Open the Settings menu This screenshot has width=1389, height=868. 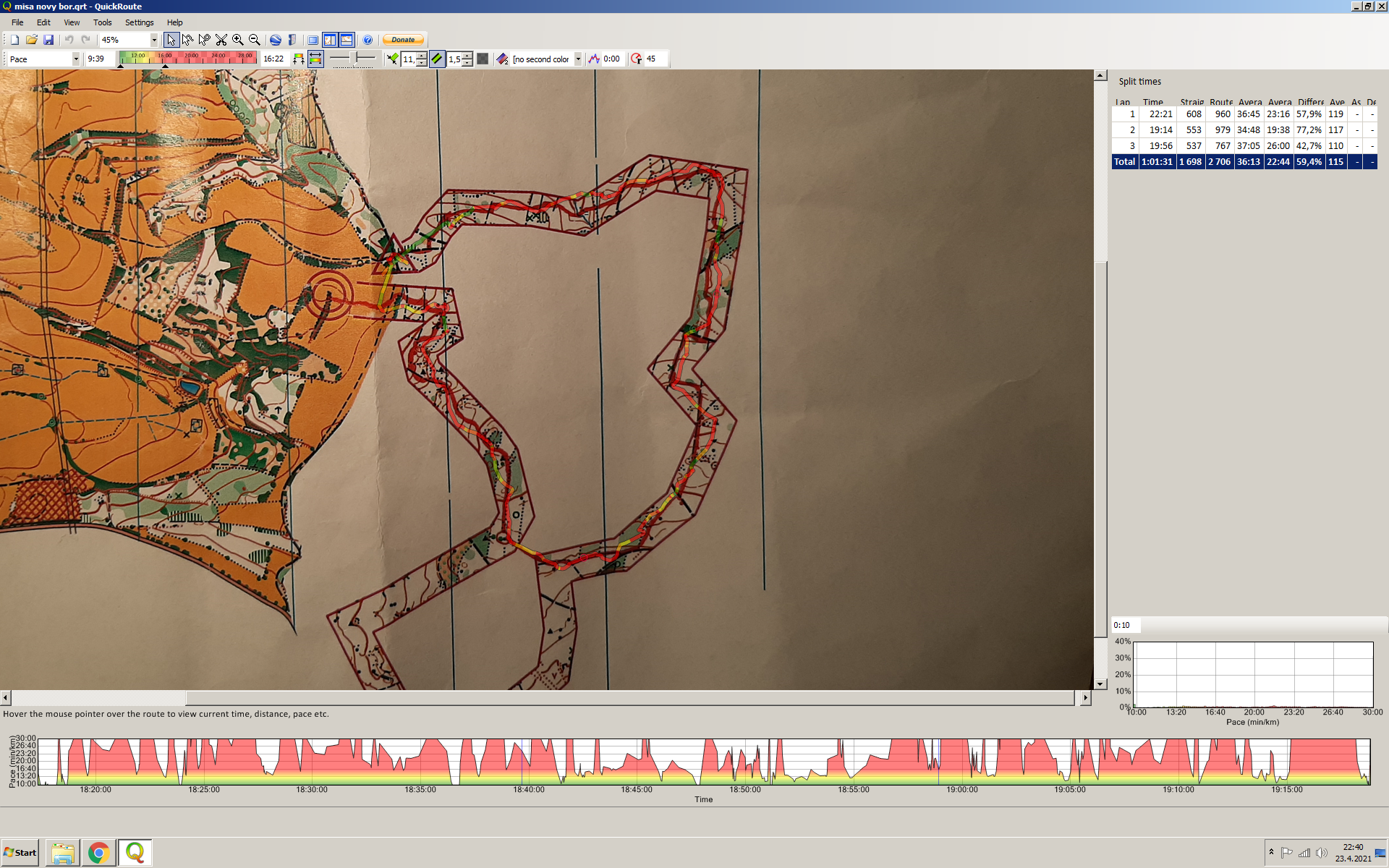[x=140, y=22]
